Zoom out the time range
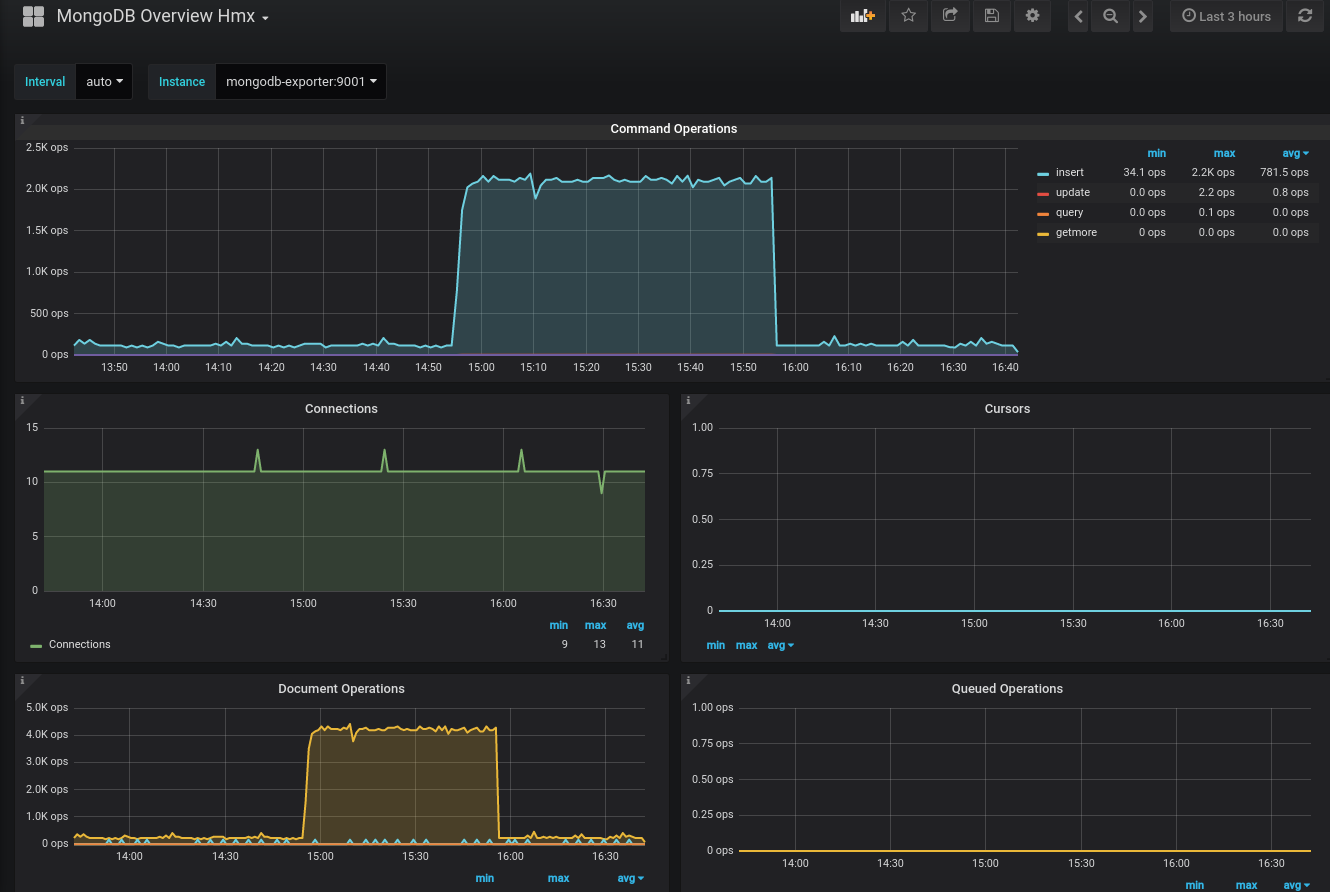Viewport: 1330px width, 892px height. (x=1110, y=16)
